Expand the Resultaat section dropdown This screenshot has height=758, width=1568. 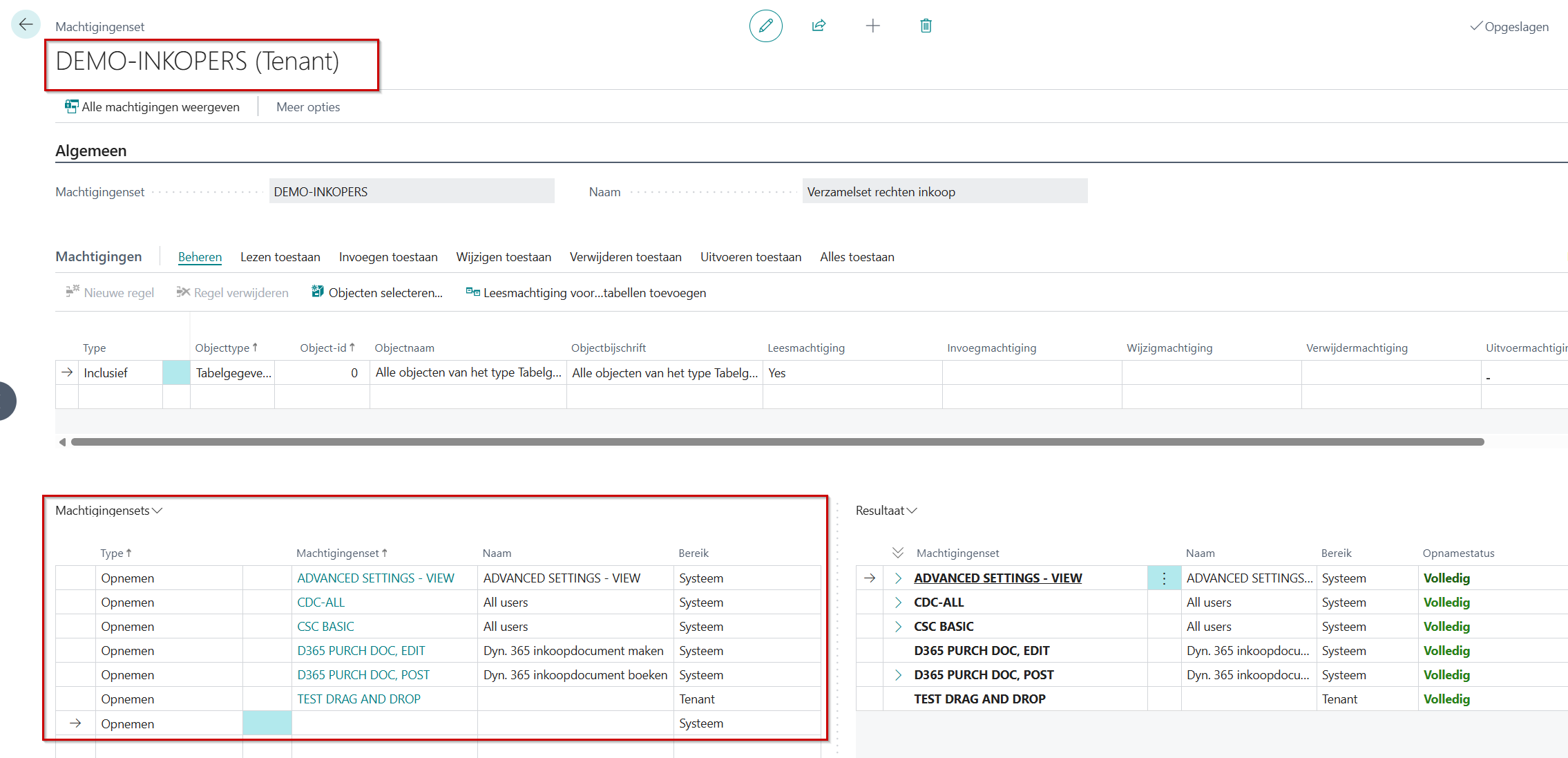[x=886, y=511]
